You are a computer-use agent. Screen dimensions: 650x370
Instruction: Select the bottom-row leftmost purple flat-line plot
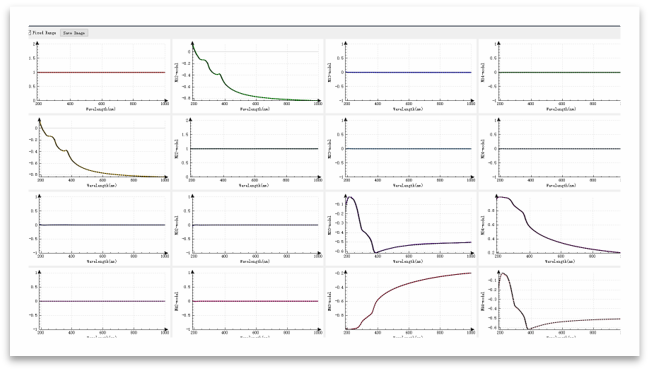click(99, 302)
